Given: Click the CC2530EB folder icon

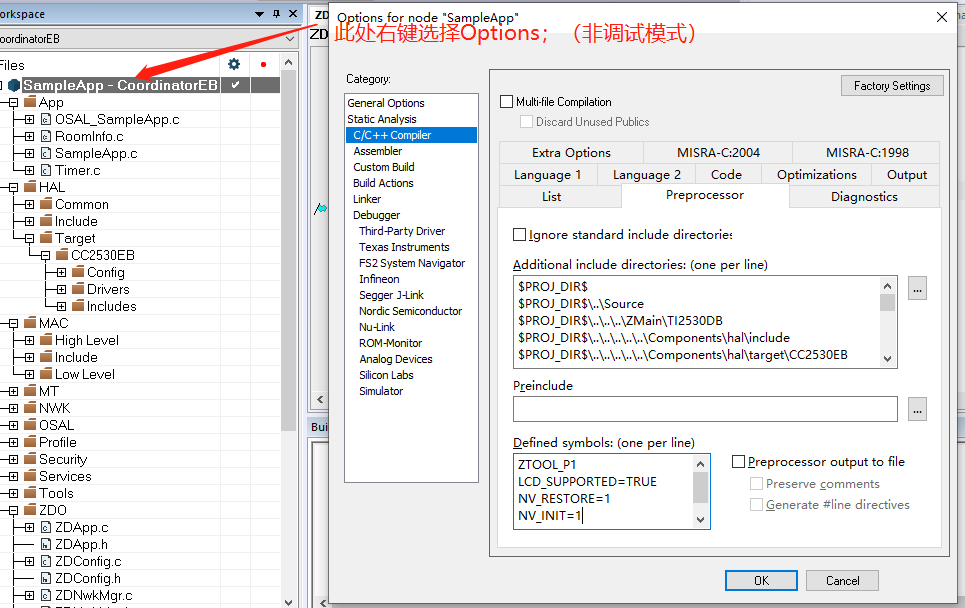Looking at the screenshot, I should click(62, 255).
